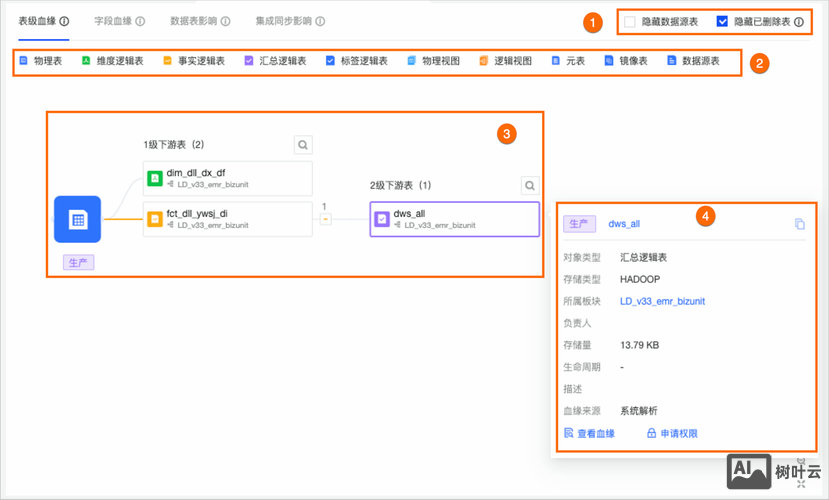Click info icon beside 表级血缘
The width and height of the screenshot is (829, 500).
click(64, 21)
